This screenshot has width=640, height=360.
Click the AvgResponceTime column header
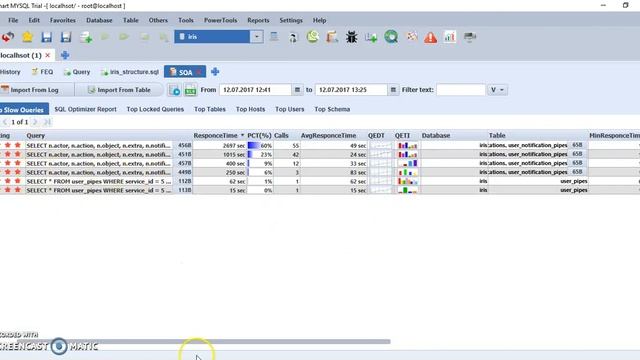pos(328,136)
